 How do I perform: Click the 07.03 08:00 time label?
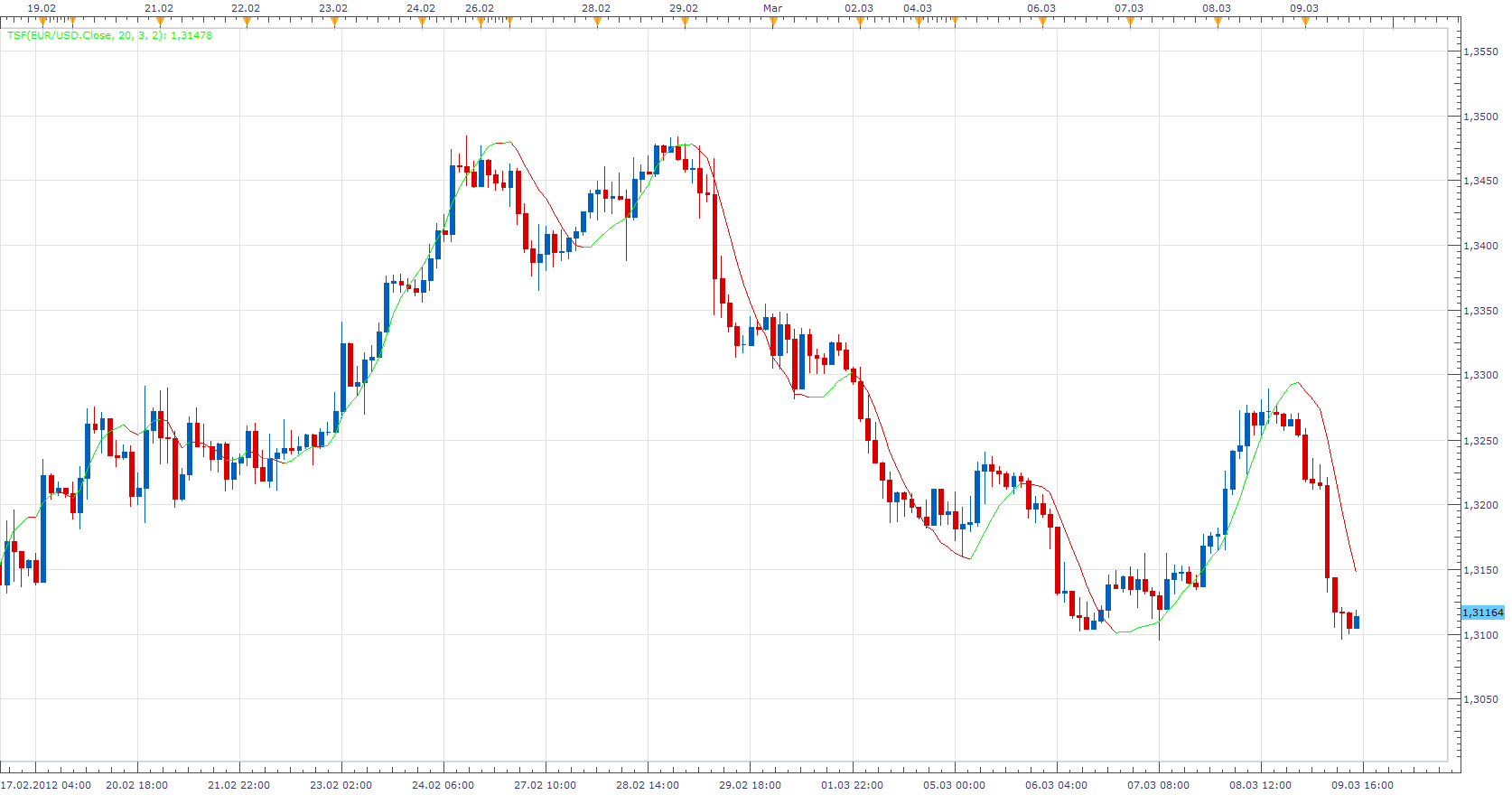click(1158, 785)
